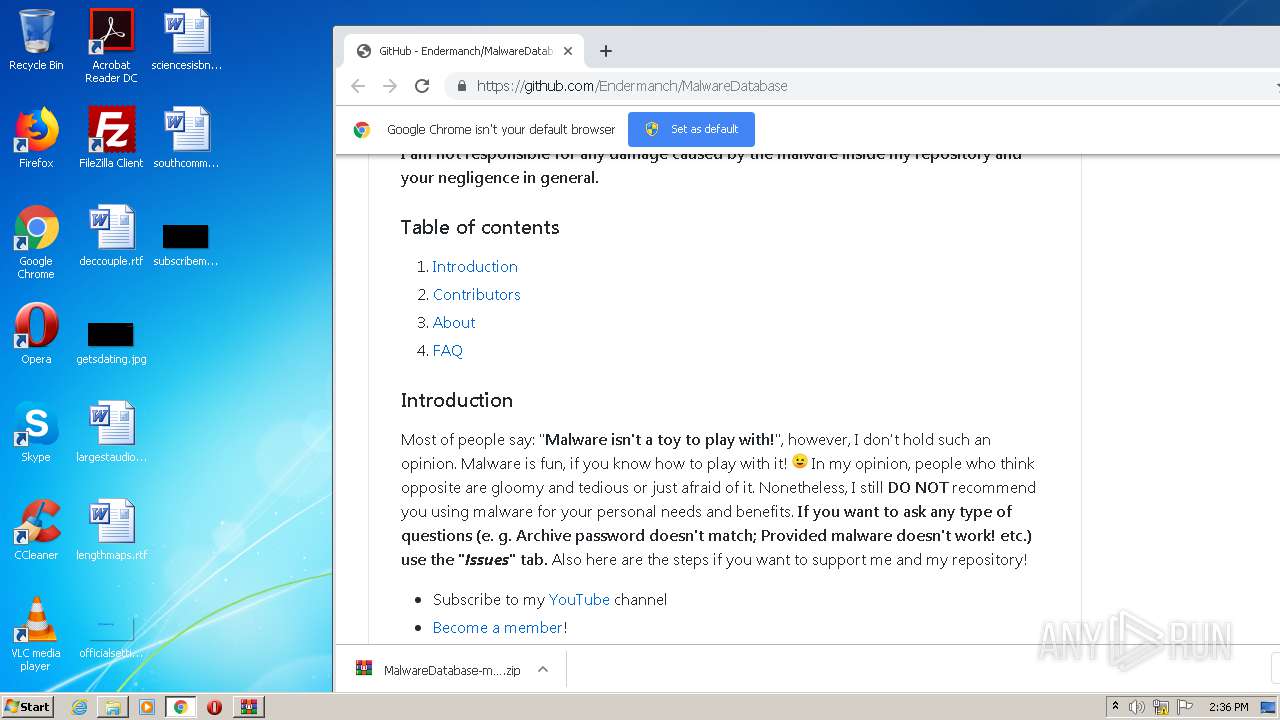
Task: Show hidden system tray icons
Action: coord(1115,706)
